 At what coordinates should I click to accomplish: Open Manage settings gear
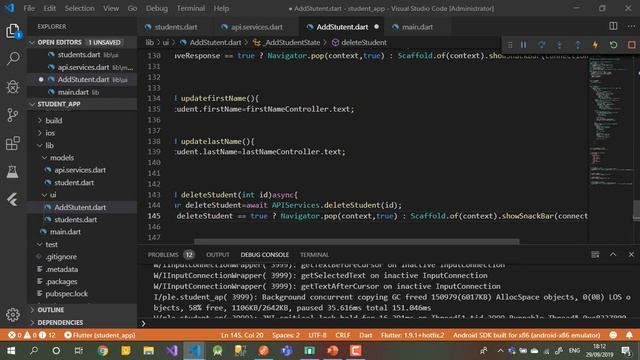(x=13, y=315)
